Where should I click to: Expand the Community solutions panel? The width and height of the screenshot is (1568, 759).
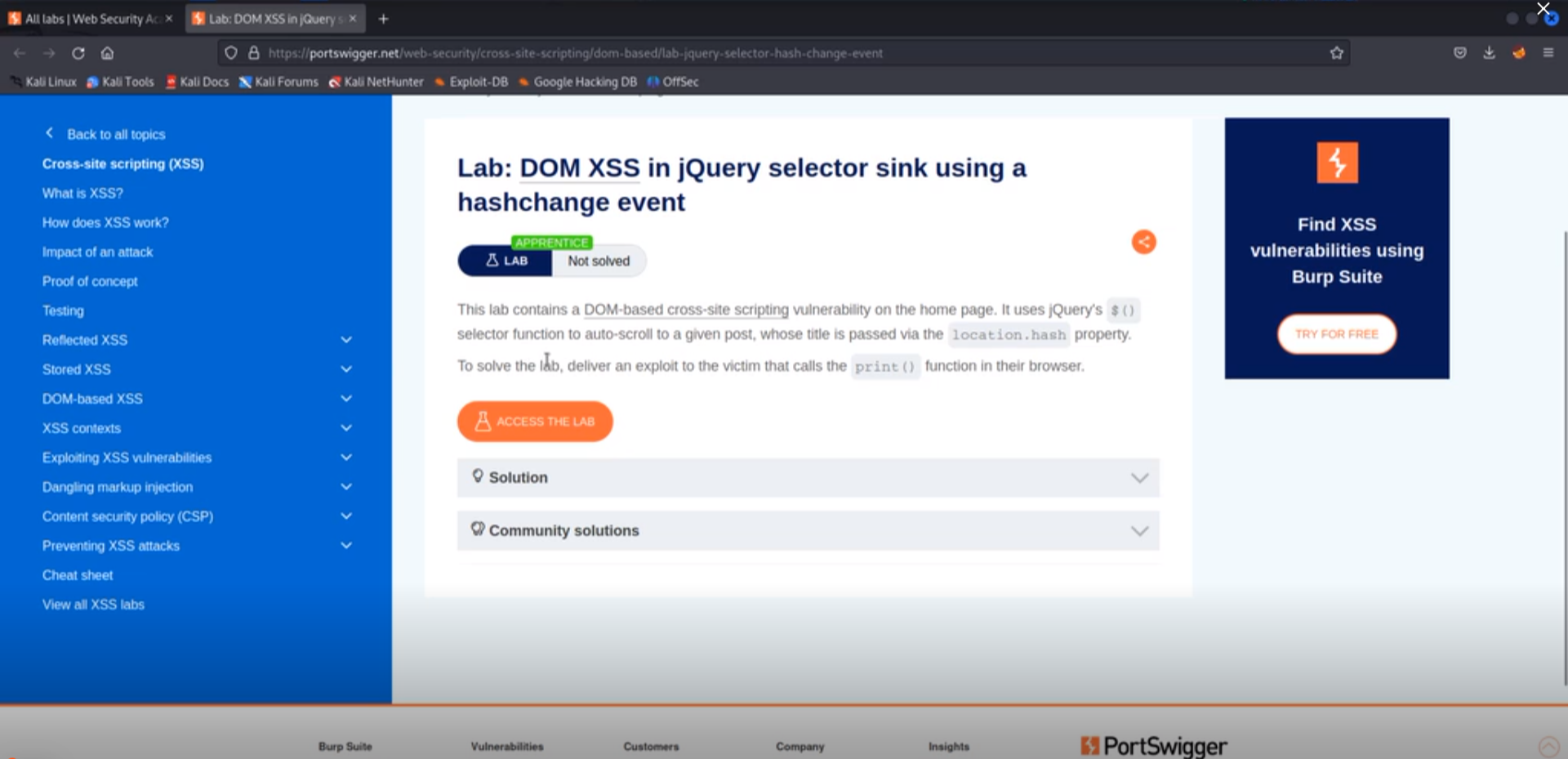[808, 531]
